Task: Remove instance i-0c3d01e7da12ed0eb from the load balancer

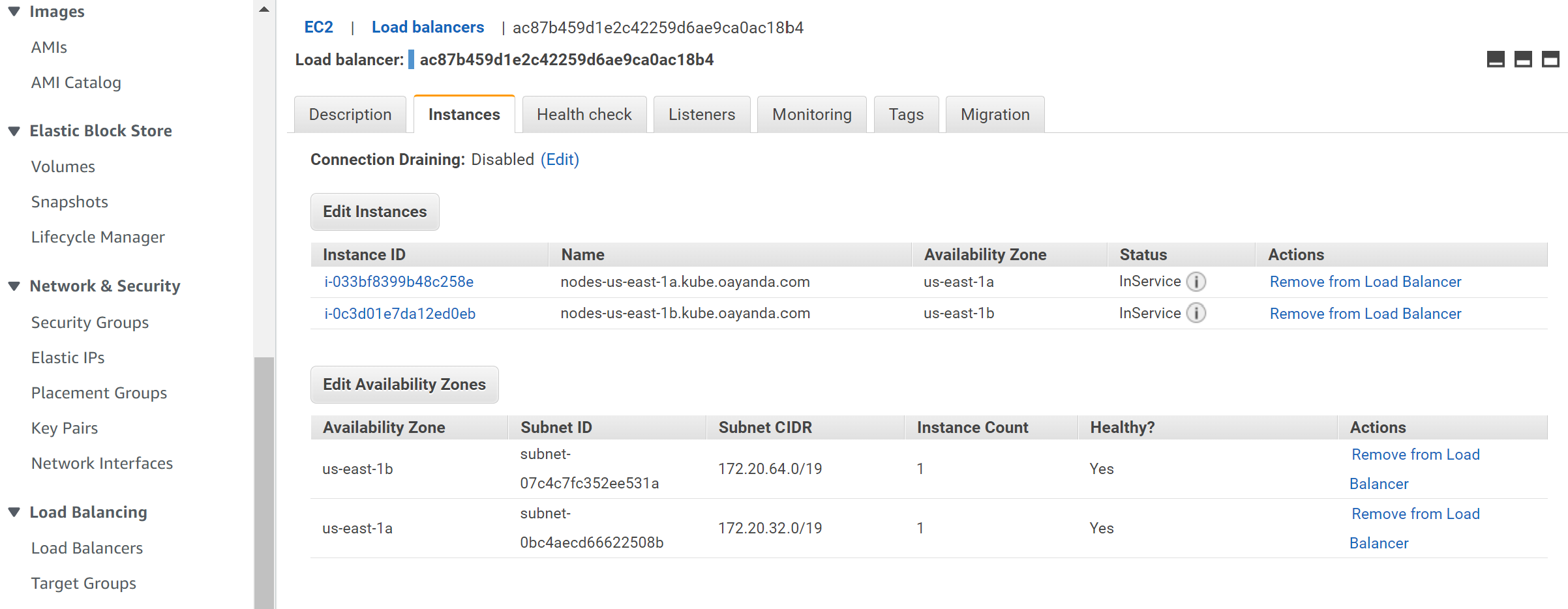Action: (x=1365, y=314)
